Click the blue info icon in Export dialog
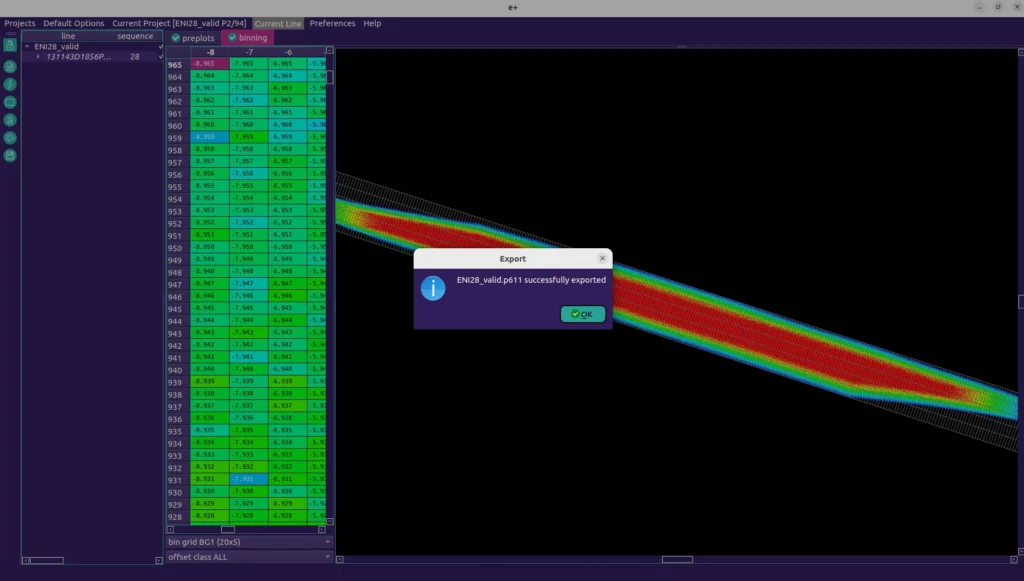The height and width of the screenshot is (581, 1024). pos(433,288)
